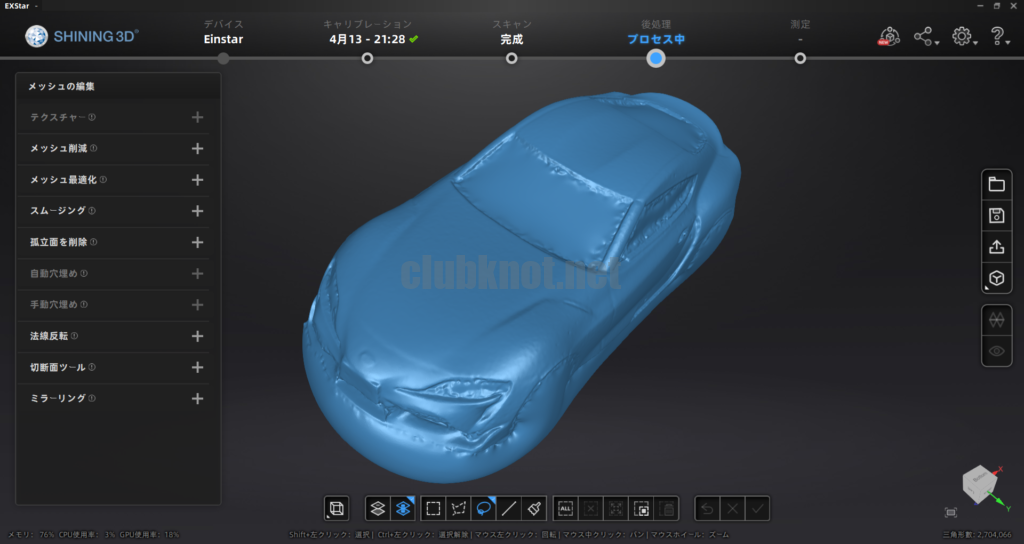Toggle the eye visibility icon
The height and width of the screenshot is (544, 1024).
(996, 351)
